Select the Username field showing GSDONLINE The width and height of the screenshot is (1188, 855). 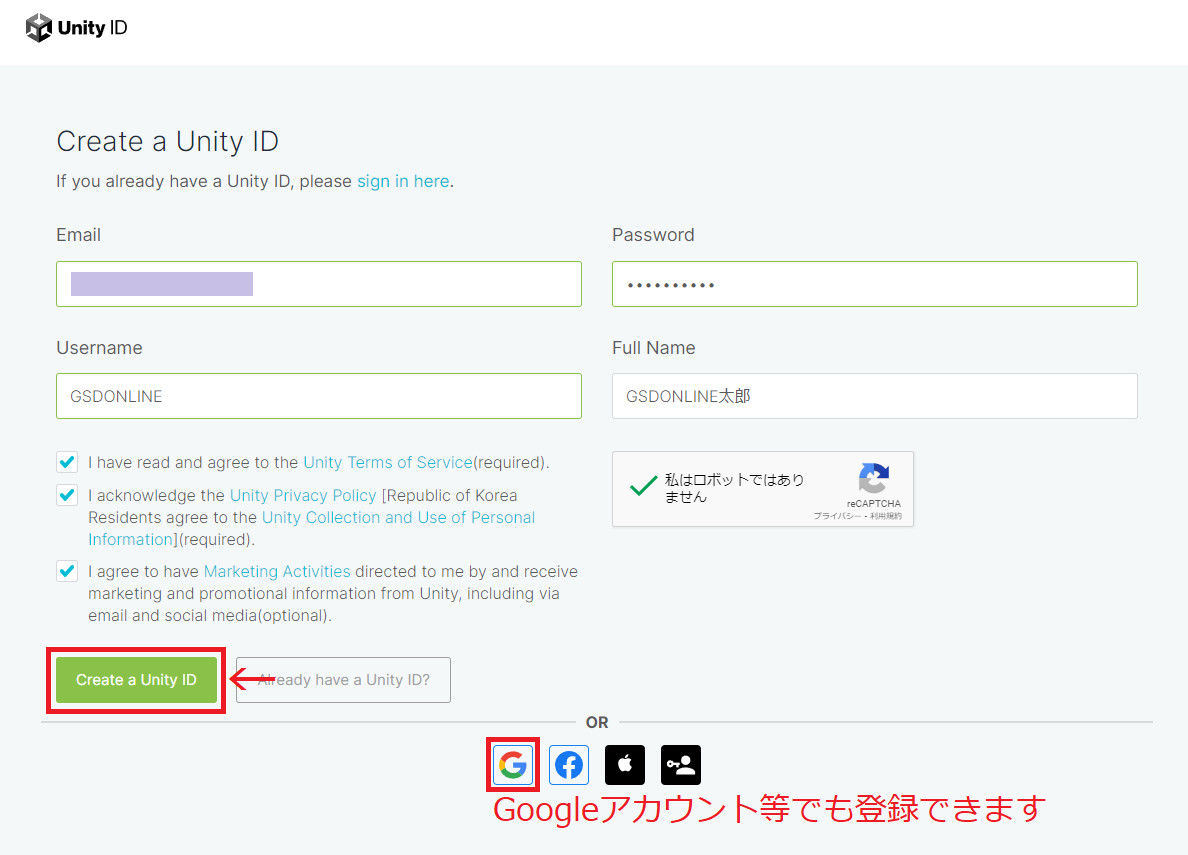tap(318, 396)
